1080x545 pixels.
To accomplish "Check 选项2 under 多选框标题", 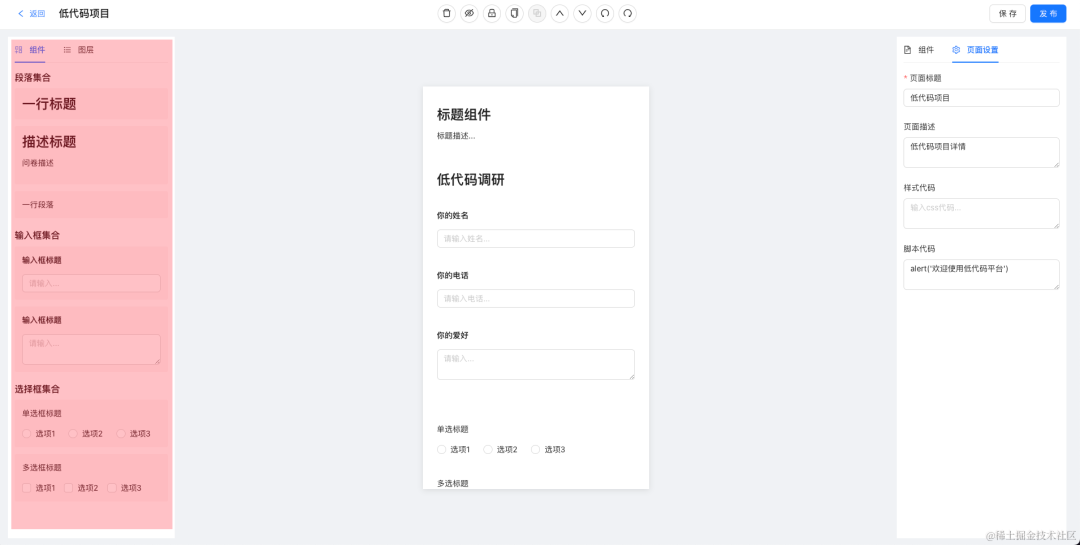I will [x=68, y=488].
